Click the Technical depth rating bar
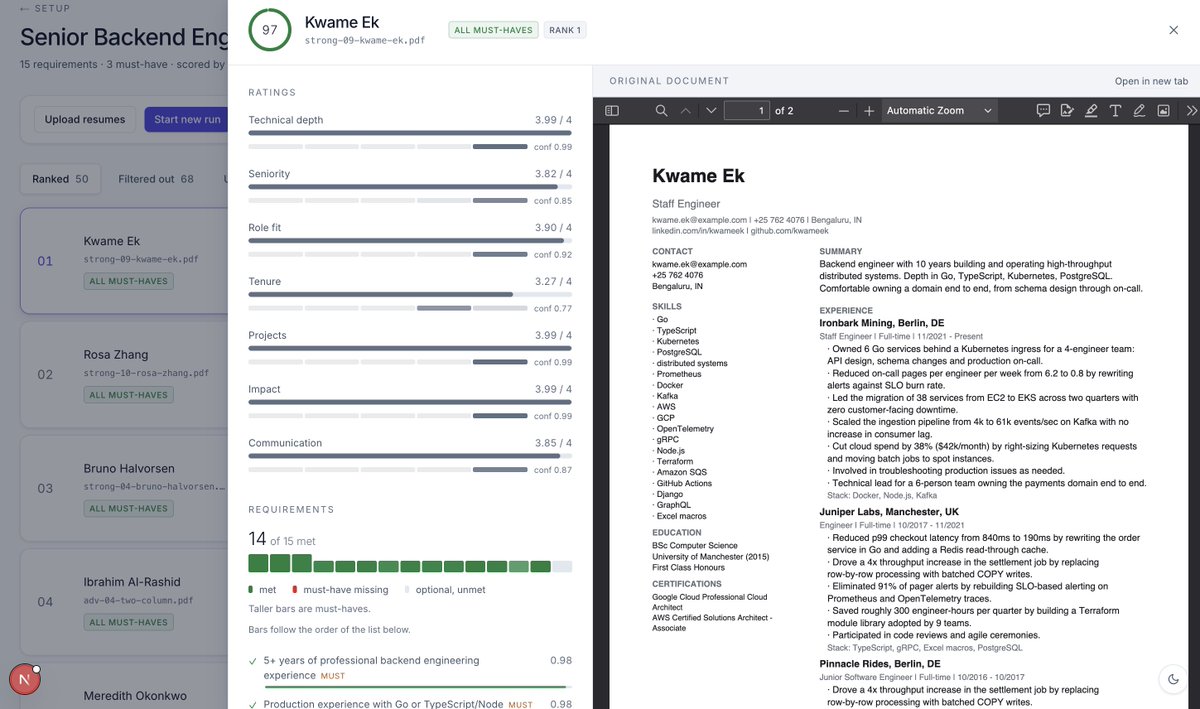Screen dimensions: 1200x709 pyautogui.click(x=410, y=131)
